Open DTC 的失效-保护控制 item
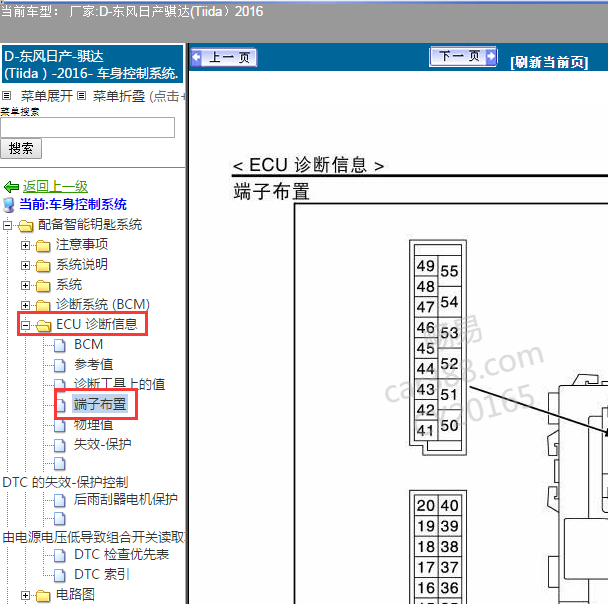This screenshot has height=604, width=608. point(65,482)
